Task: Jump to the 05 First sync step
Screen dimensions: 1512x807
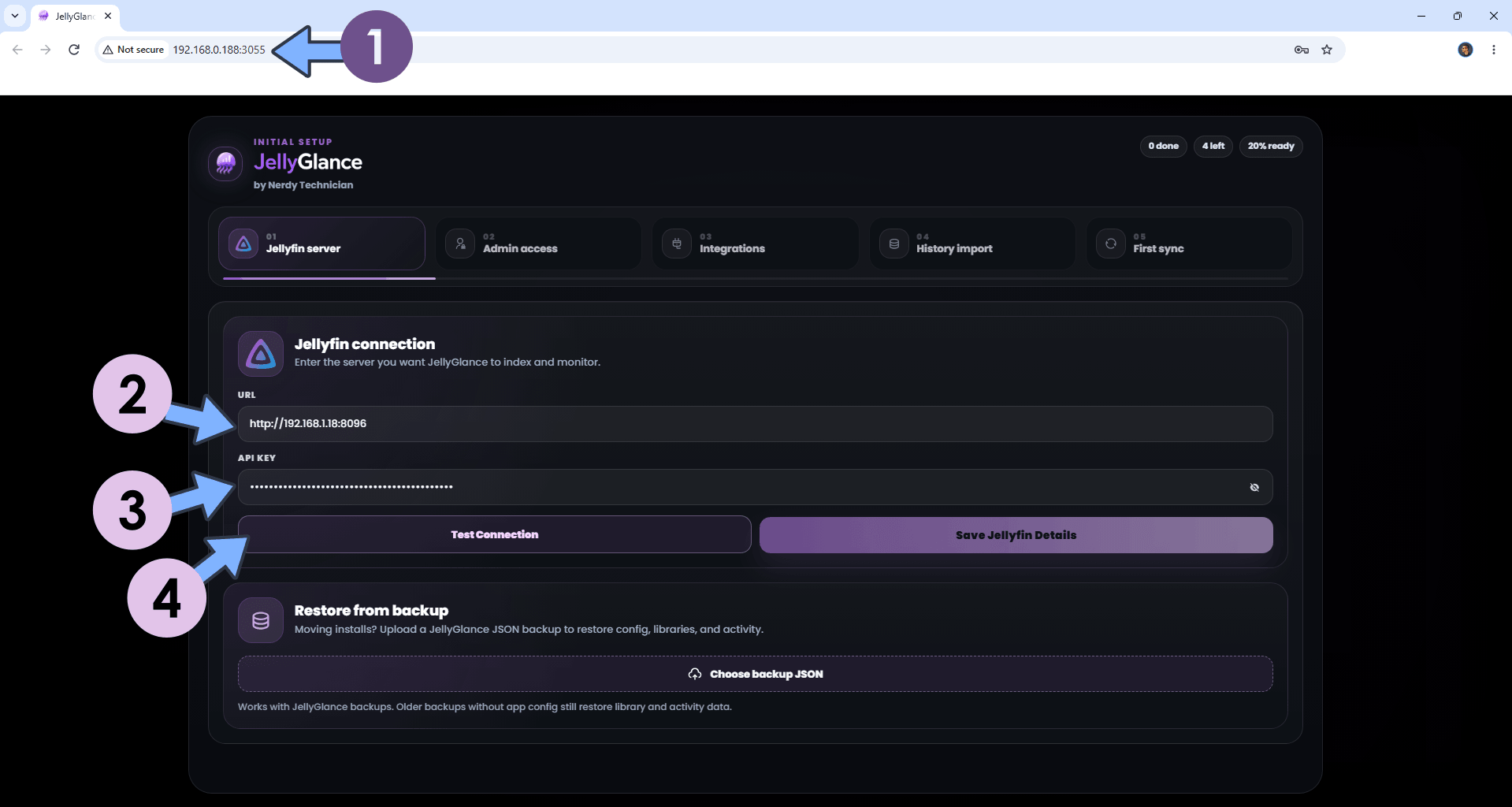Action: (1189, 244)
